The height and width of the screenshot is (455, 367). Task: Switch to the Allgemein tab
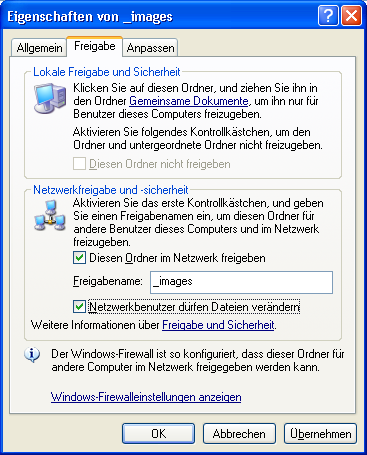click(39, 48)
